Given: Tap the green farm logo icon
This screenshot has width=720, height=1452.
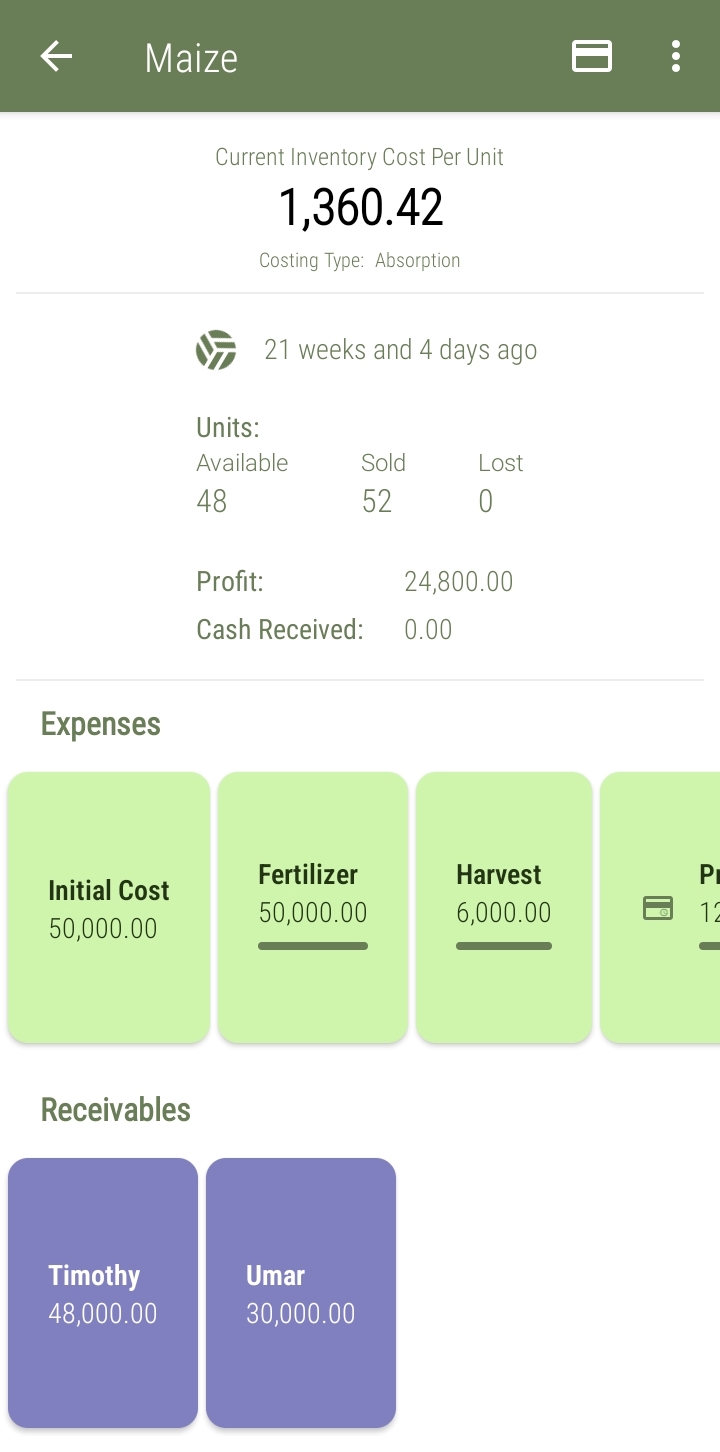Looking at the screenshot, I should coord(216,350).
